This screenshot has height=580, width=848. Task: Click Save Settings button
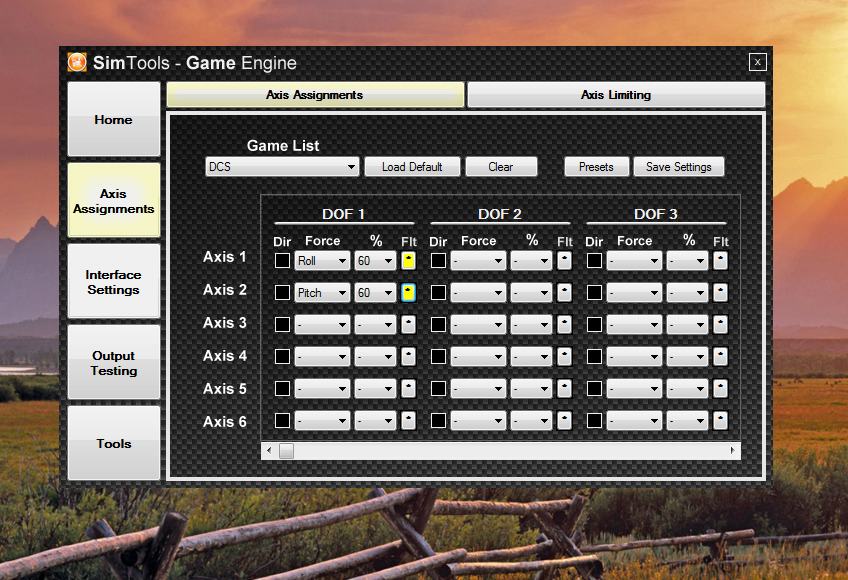[679, 167]
